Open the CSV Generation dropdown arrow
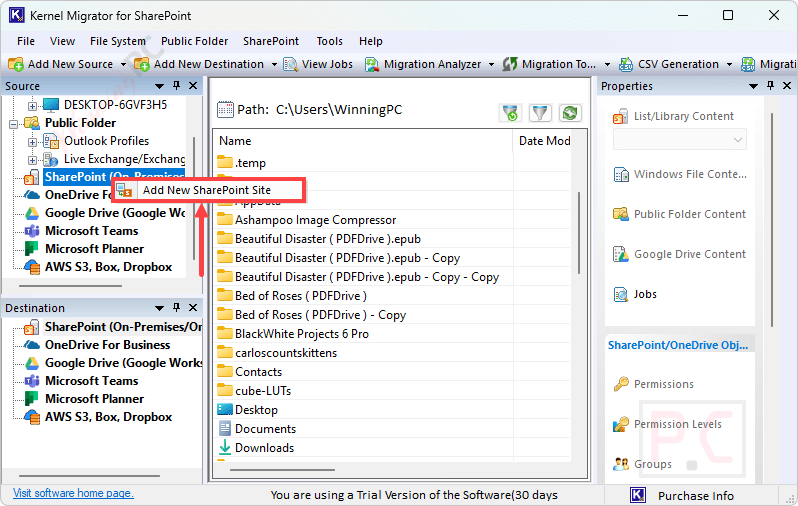798x506 pixels. coord(729,65)
